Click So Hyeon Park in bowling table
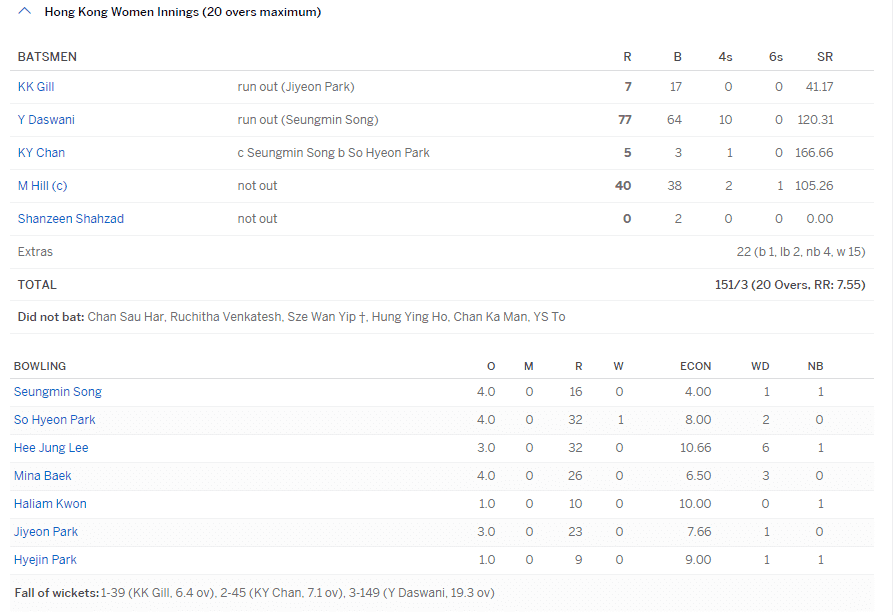Screen dimensions: 893x615 [x=55, y=420]
